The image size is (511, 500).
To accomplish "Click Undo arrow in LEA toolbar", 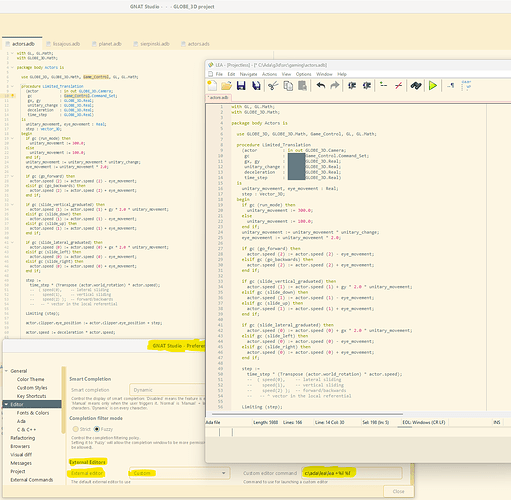I will point(321,86).
